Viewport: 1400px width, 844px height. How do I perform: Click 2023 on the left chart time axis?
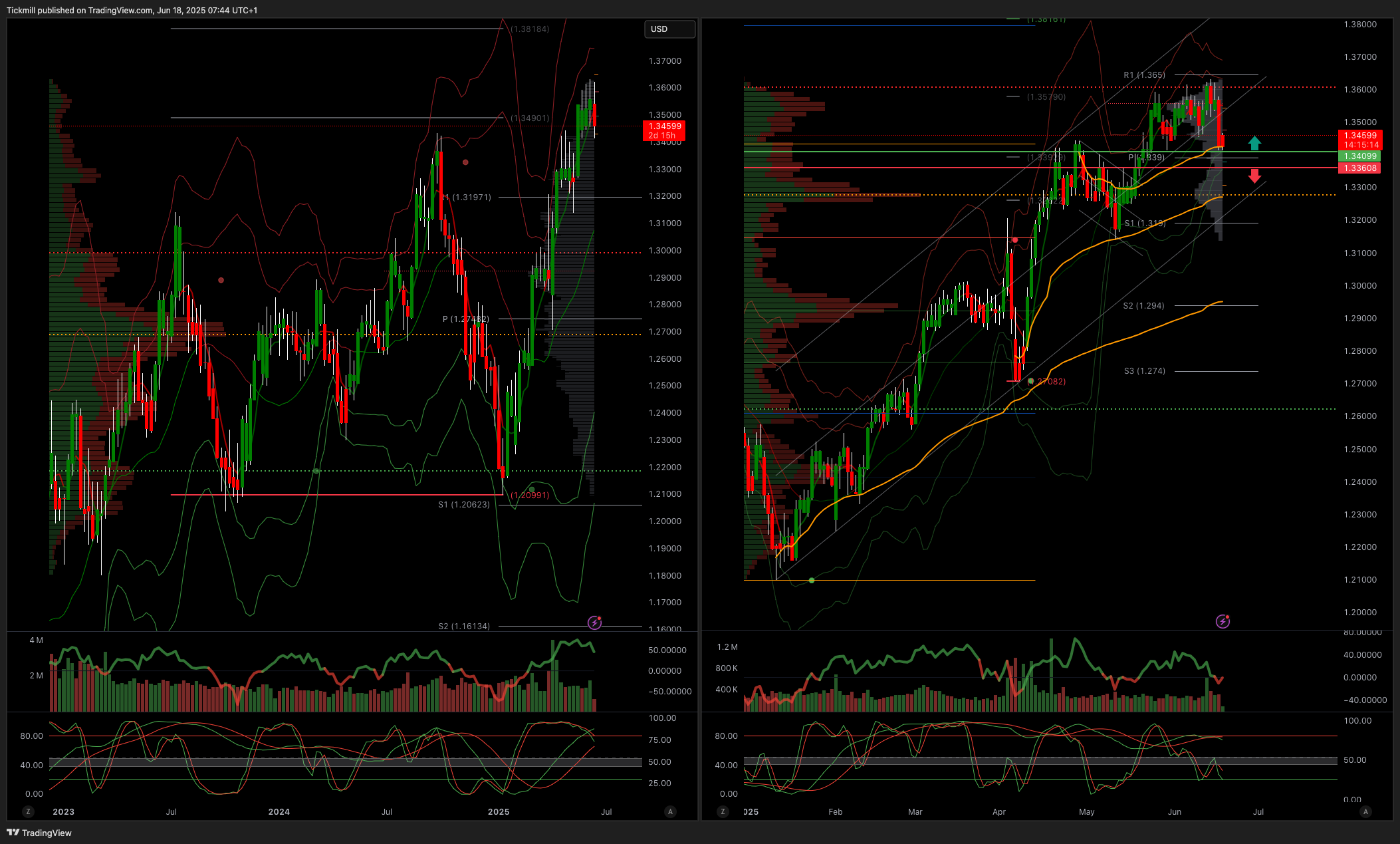[x=63, y=812]
